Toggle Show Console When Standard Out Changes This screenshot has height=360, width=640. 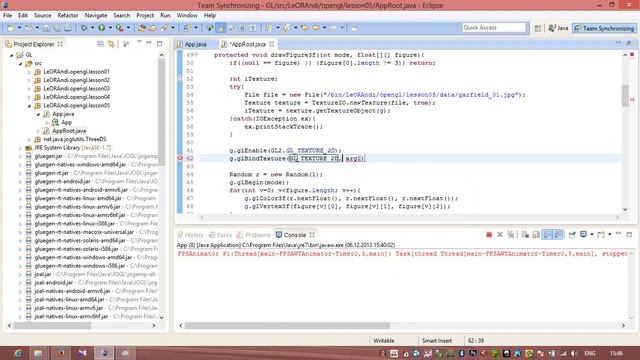point(547,235)
